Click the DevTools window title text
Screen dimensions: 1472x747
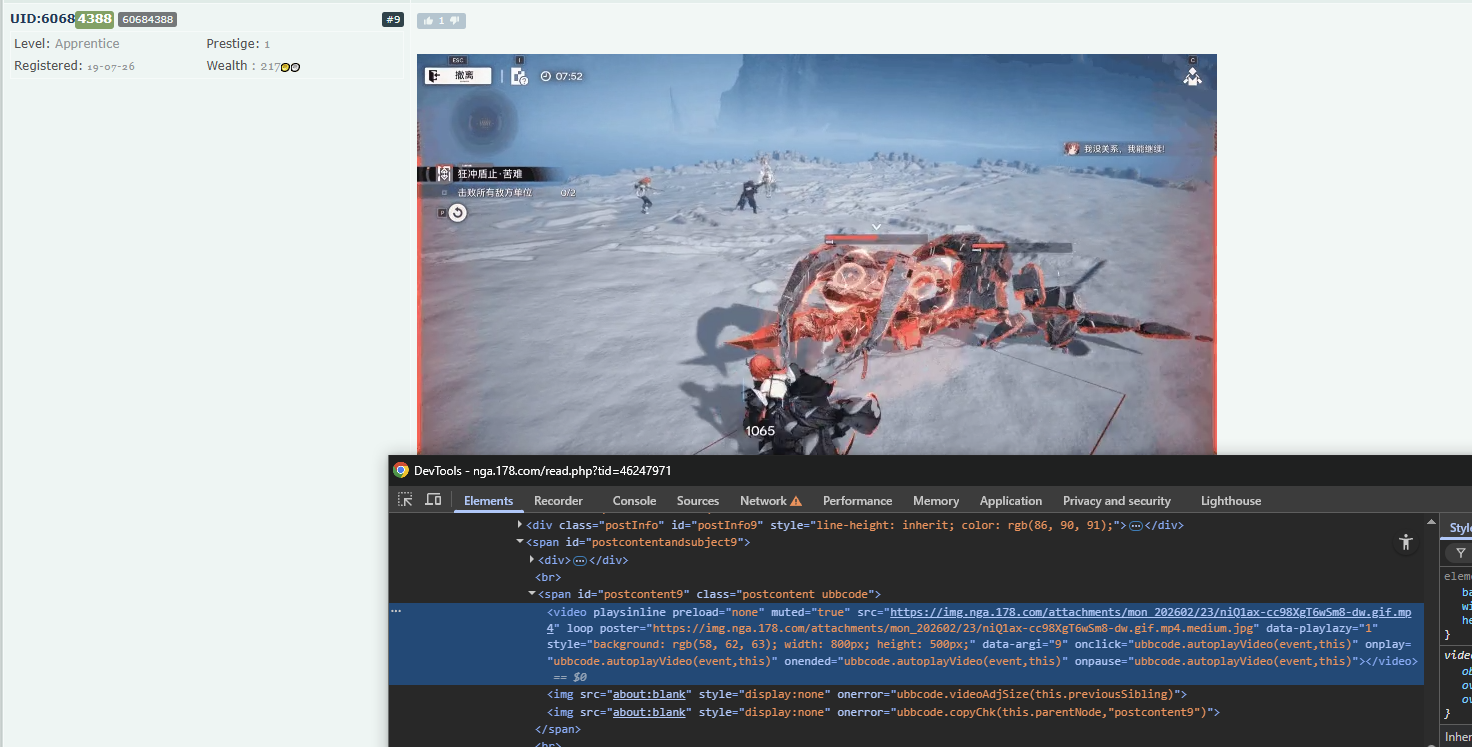(x=542, y=470)
